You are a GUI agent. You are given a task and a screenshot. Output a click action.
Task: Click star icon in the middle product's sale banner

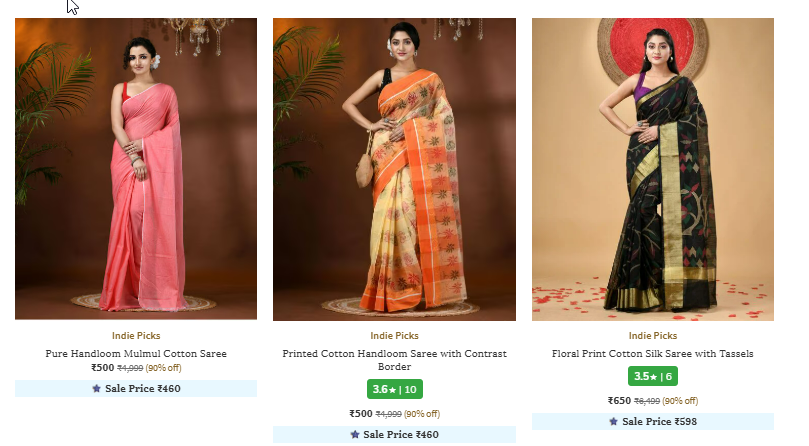click(355, 434)
